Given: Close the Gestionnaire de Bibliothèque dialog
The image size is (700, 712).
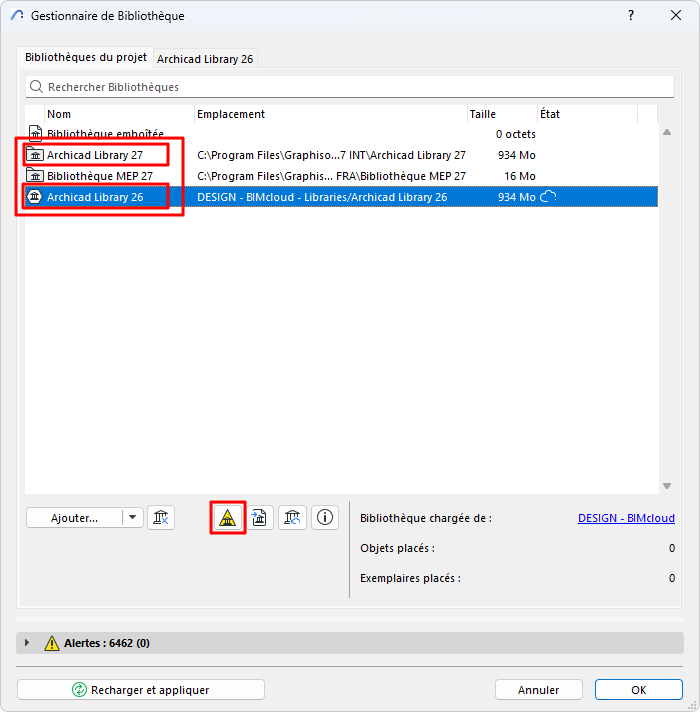Looking at the screenshot, I should [676, 15].
